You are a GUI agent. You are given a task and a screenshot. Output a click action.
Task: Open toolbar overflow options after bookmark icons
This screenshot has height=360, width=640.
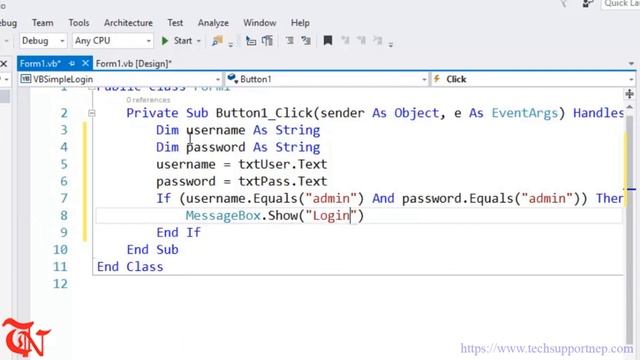coord(391,44)
